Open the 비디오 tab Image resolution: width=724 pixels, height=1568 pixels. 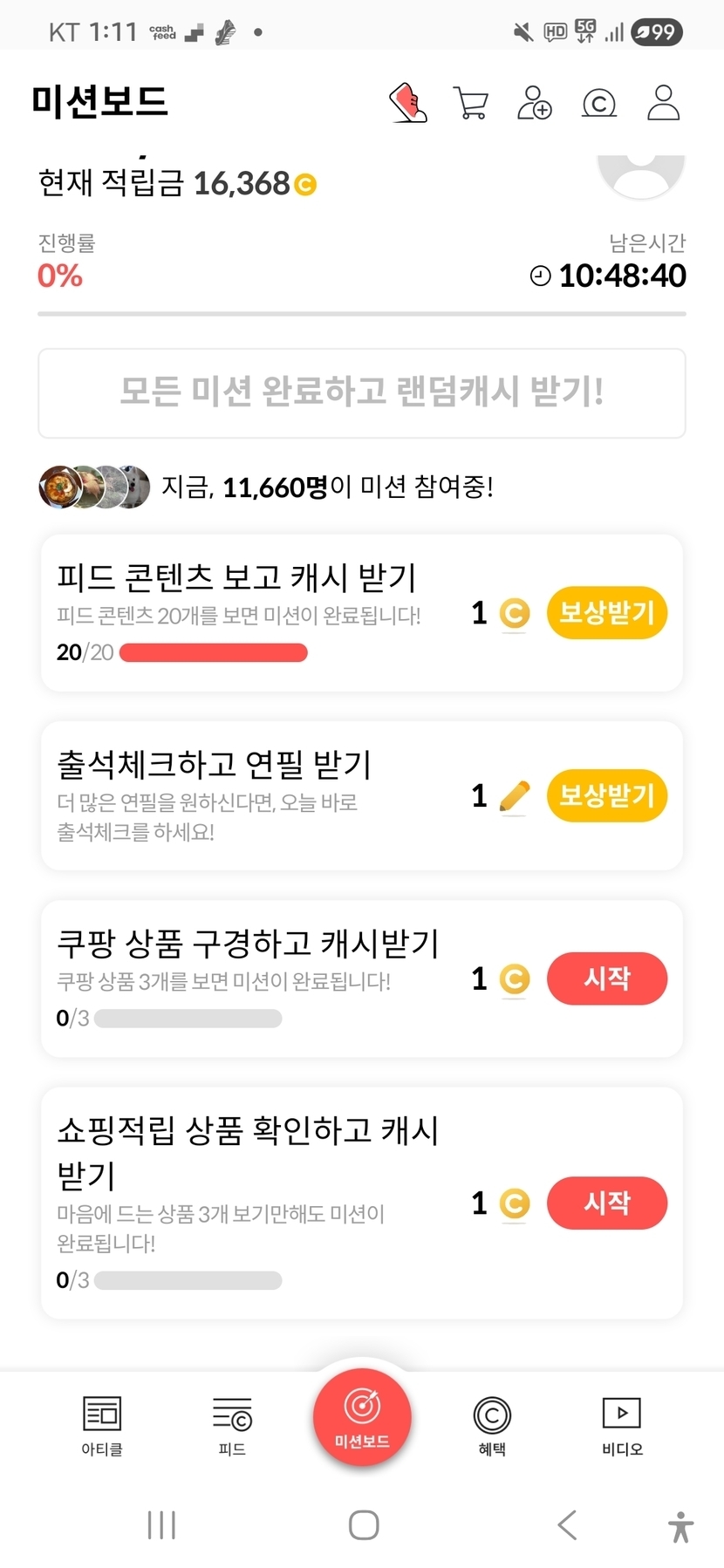(x=622, y=1424)
